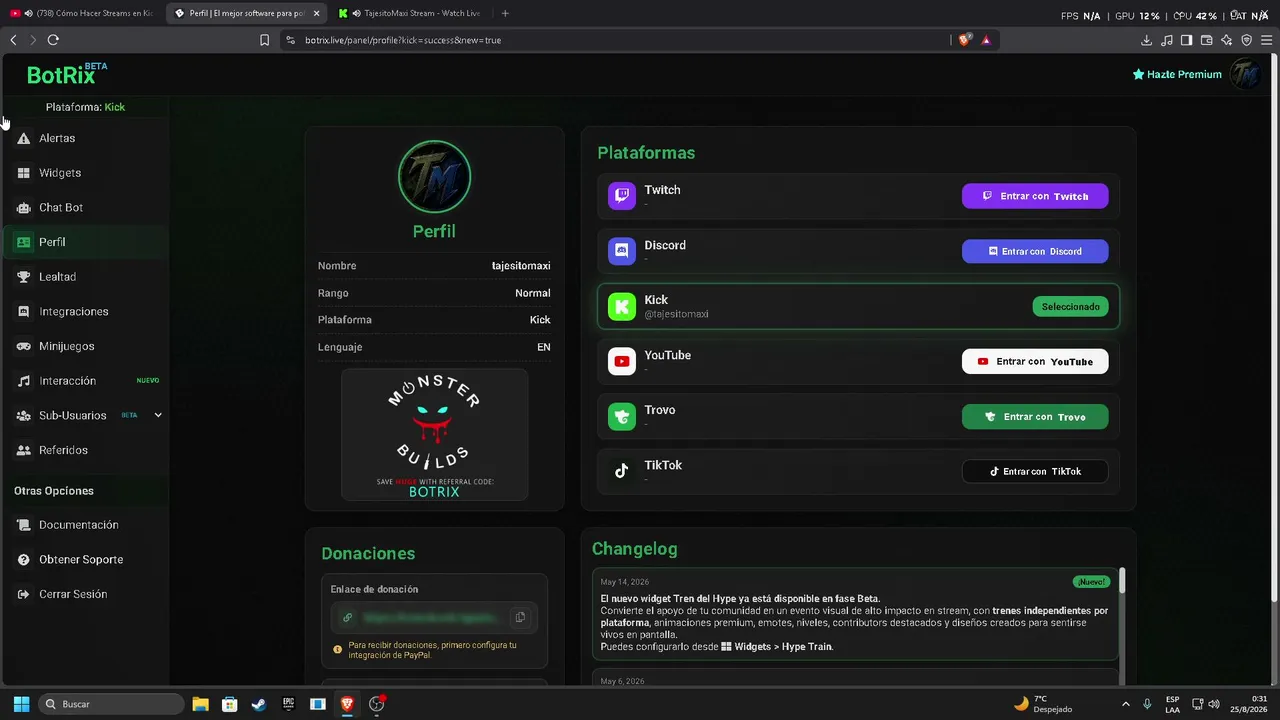Open the Brave VPN shield icon
Screen dimensions: 1280x720
[1246, 40]
